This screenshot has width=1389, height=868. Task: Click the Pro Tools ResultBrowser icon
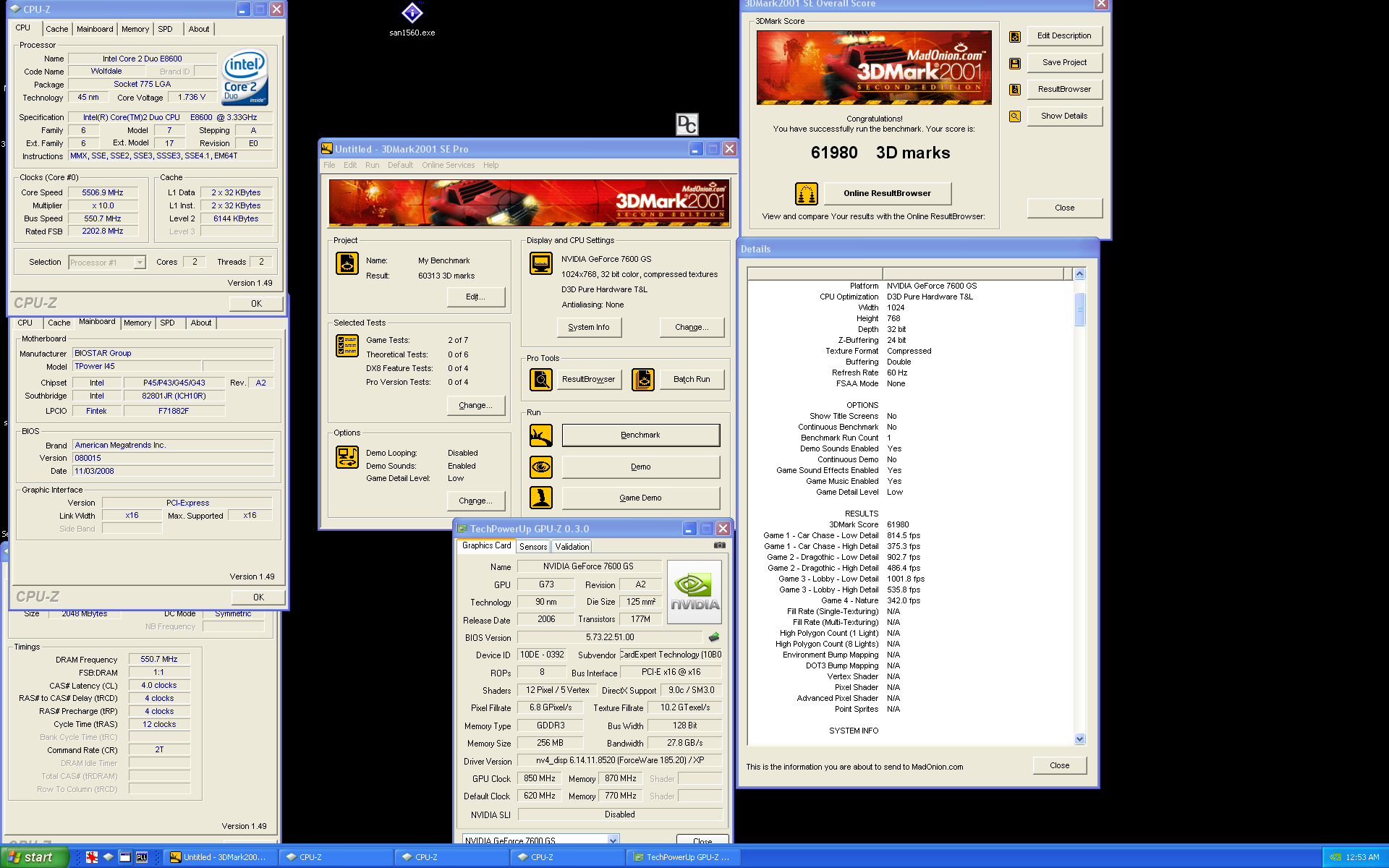coord(541,379)
